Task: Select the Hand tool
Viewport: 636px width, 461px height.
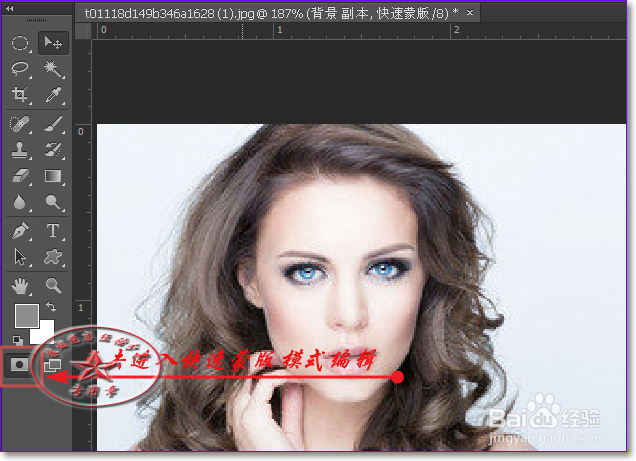Action: click(x=20, y=286)
